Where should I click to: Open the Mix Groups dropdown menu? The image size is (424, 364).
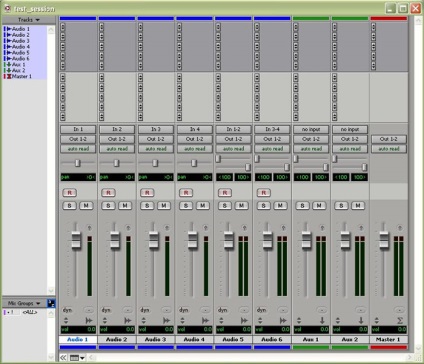pos(24,303)
